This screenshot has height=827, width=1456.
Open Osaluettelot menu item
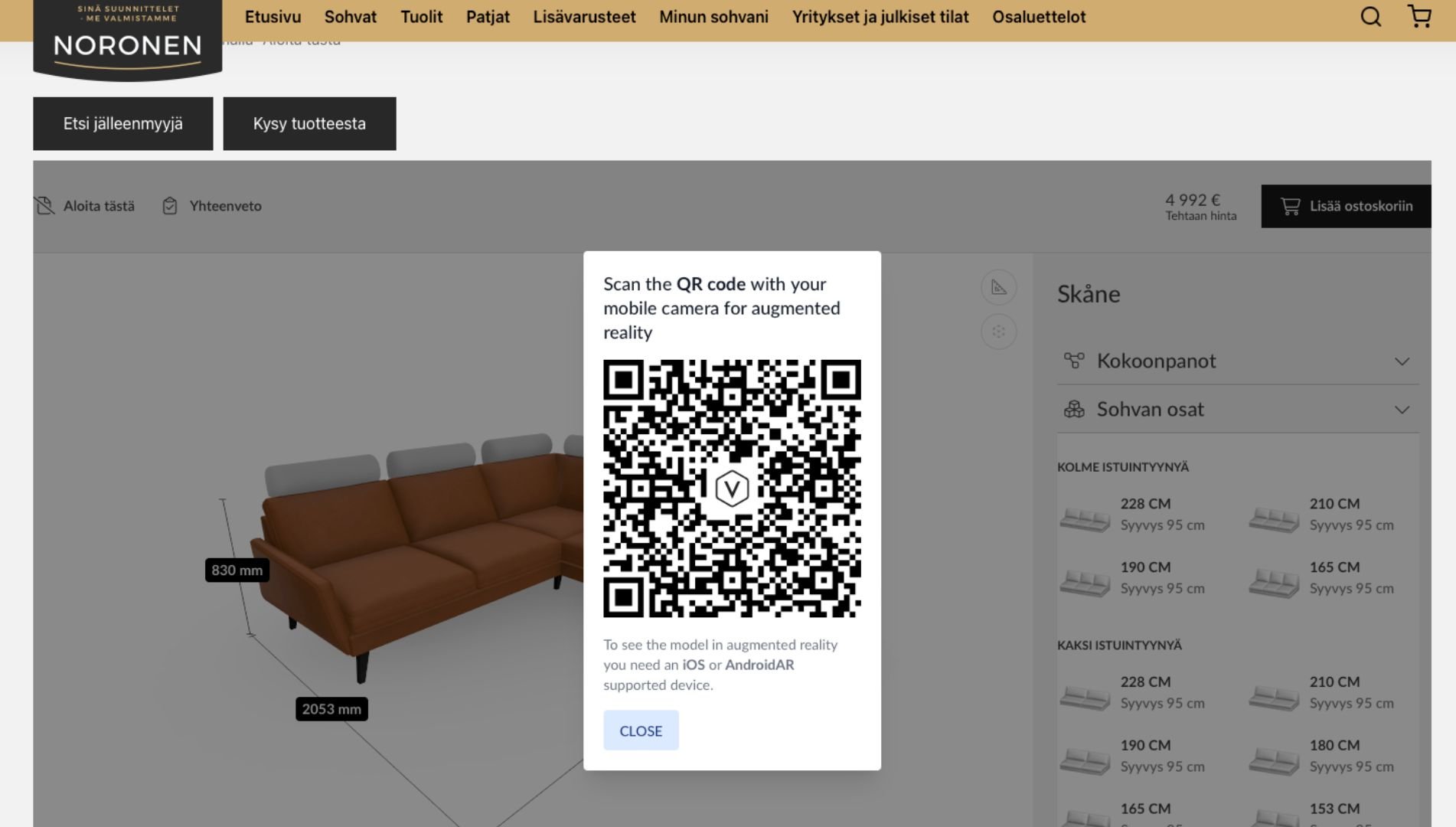(1039, 17)
